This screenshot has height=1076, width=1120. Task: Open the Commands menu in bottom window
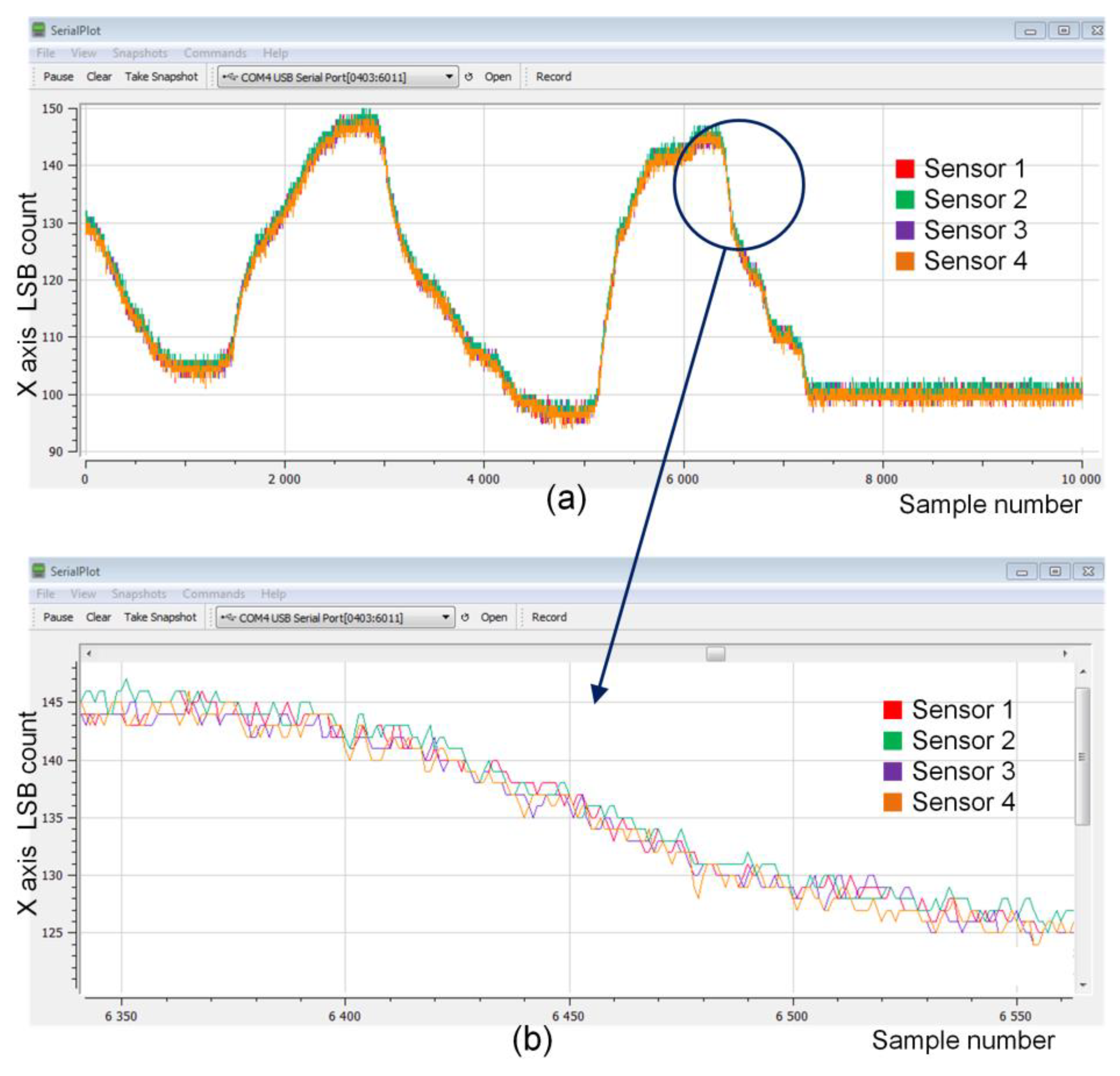tap(213, 594)
